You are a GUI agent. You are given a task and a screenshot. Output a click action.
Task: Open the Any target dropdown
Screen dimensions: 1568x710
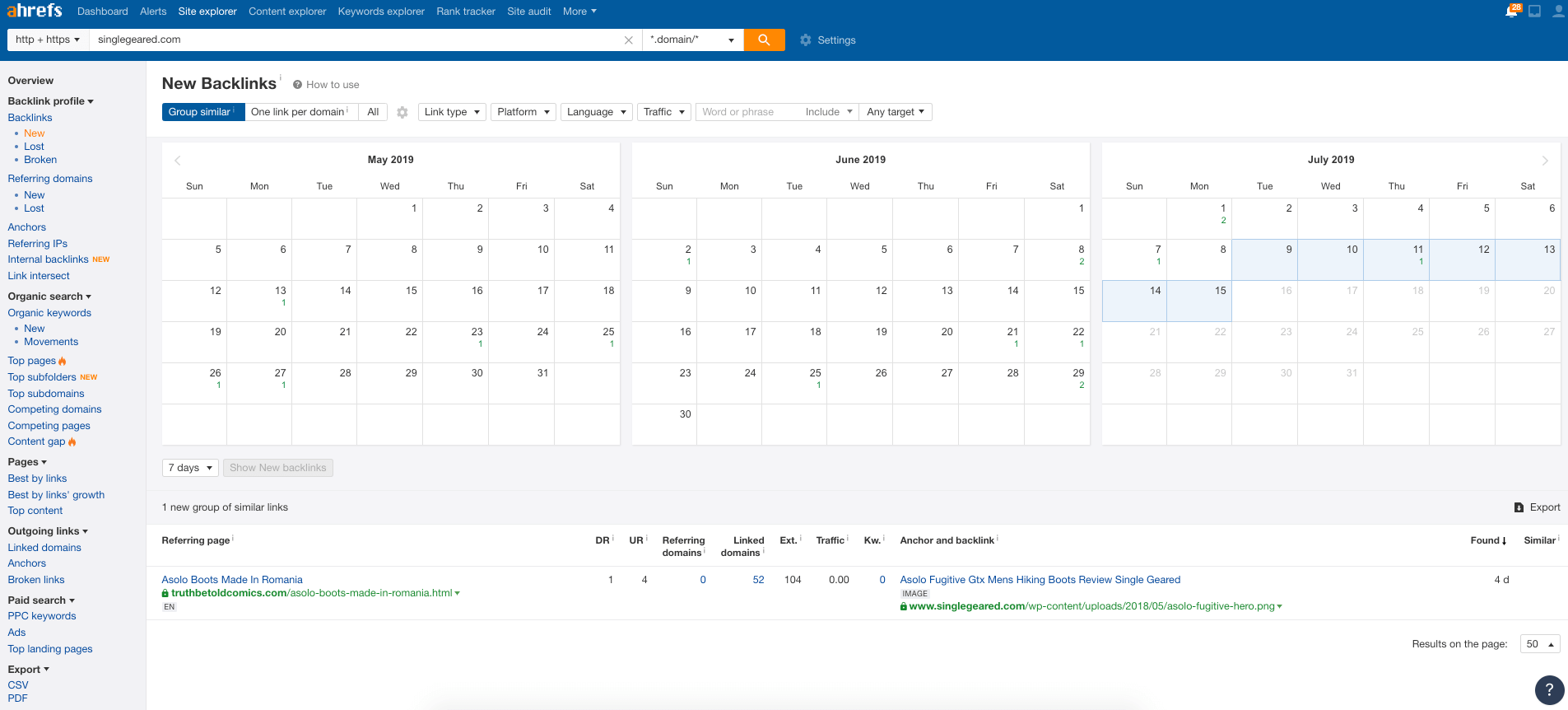tap(896, 112)
